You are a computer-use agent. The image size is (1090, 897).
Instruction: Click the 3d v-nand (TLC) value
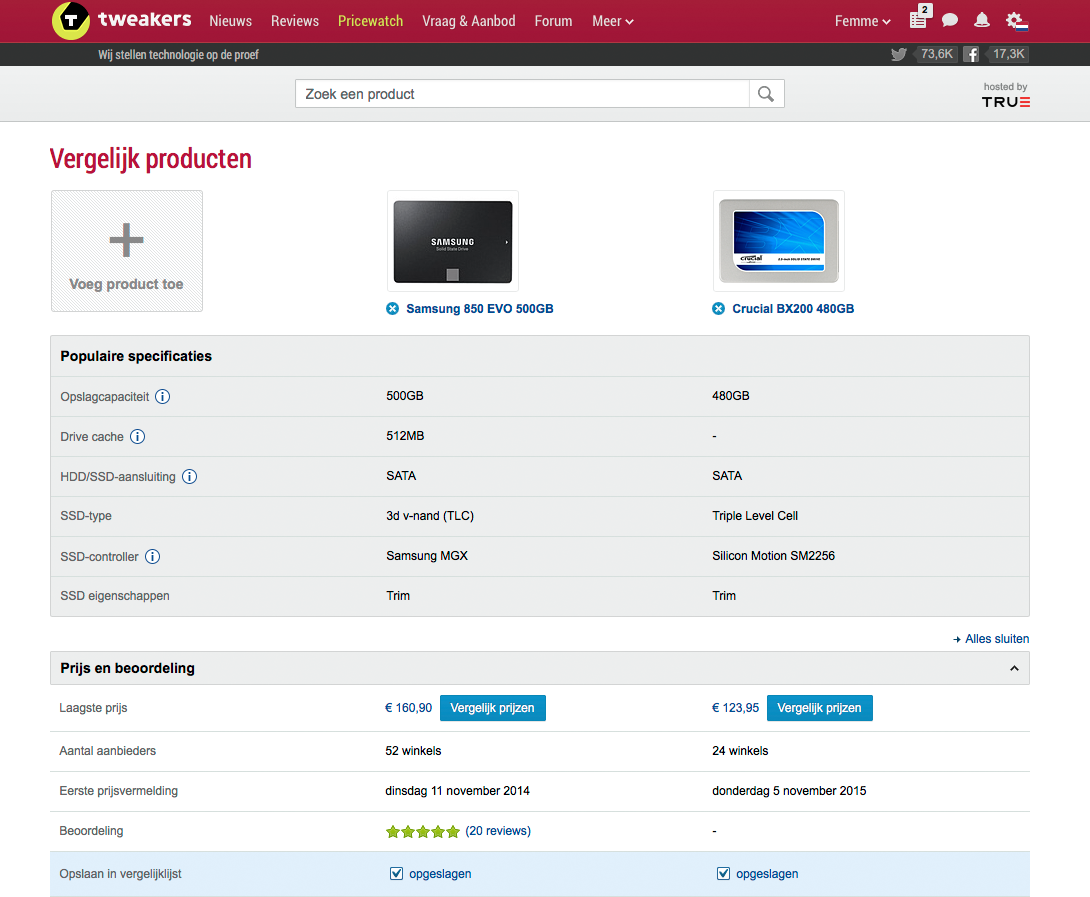(x=430, y=516)
